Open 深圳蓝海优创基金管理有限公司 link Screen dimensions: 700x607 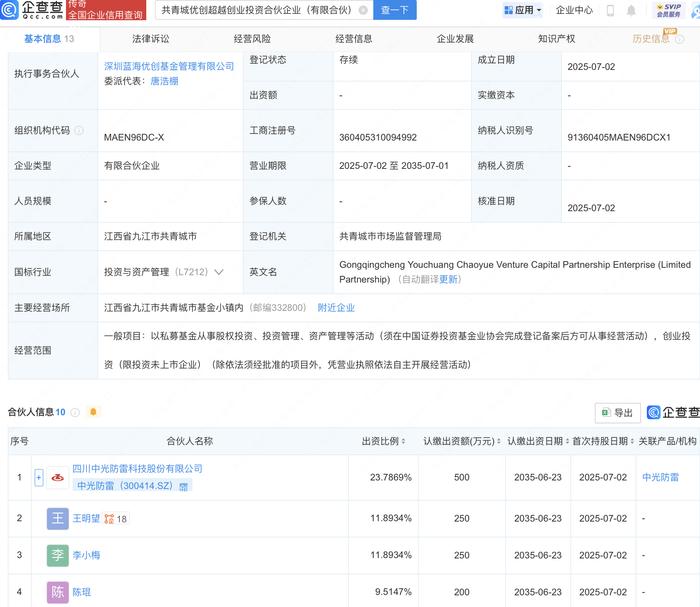pyautogui.click(x=169, y=67)
